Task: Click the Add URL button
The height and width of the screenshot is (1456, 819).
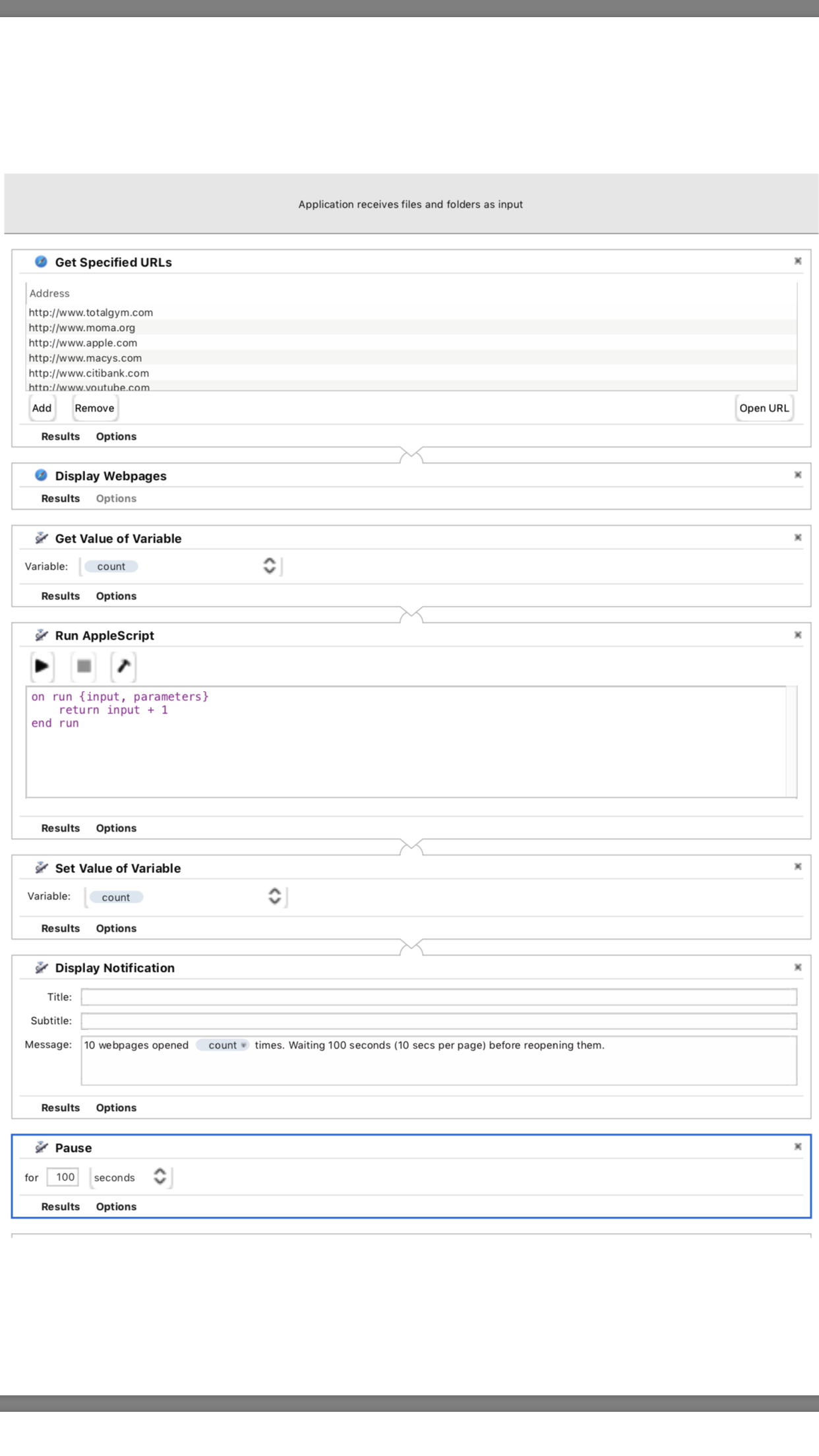Action: (42, 408)
